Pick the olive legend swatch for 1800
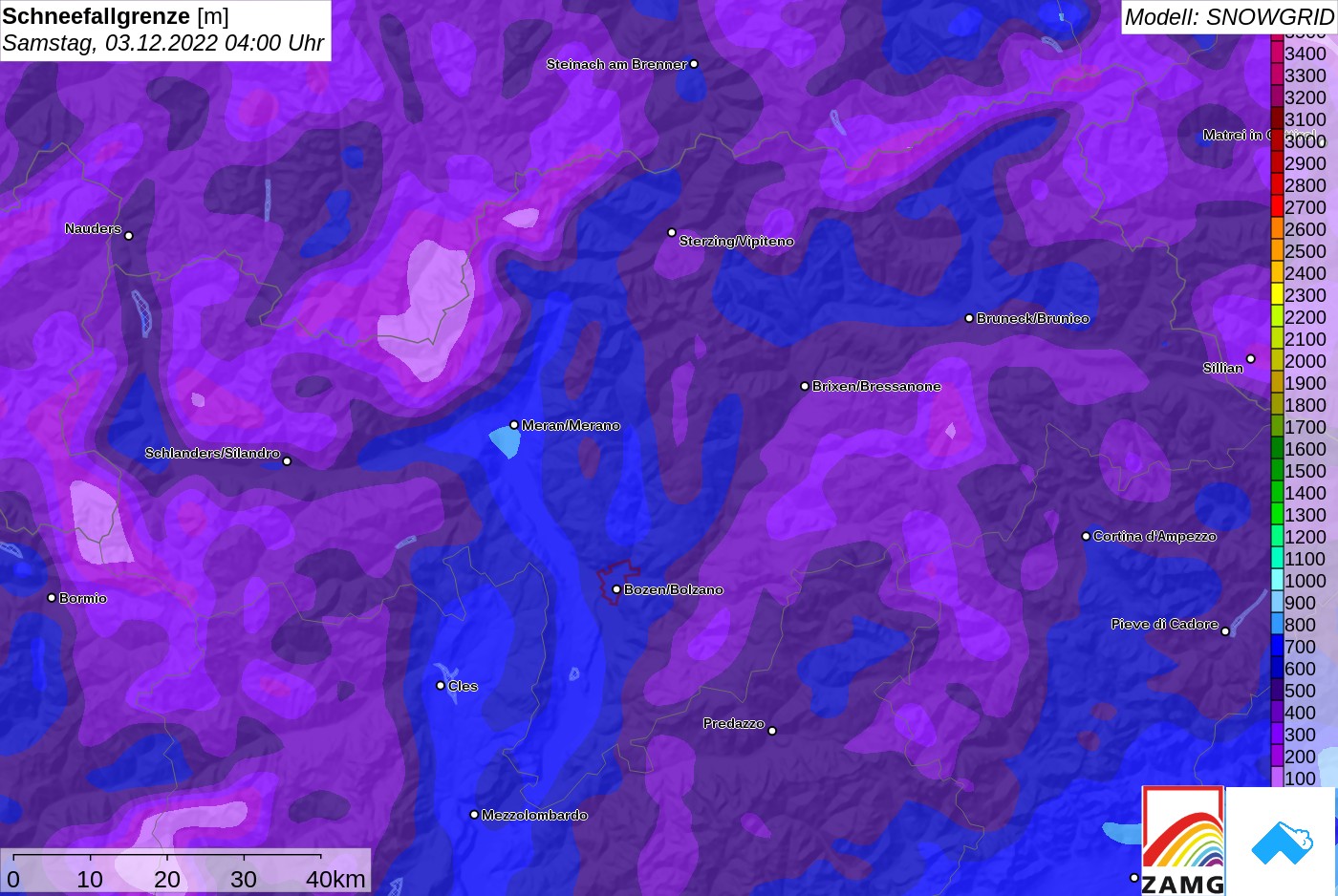Image resolution: width=1338 pixels, height=896 pixels. [1277, 405]
